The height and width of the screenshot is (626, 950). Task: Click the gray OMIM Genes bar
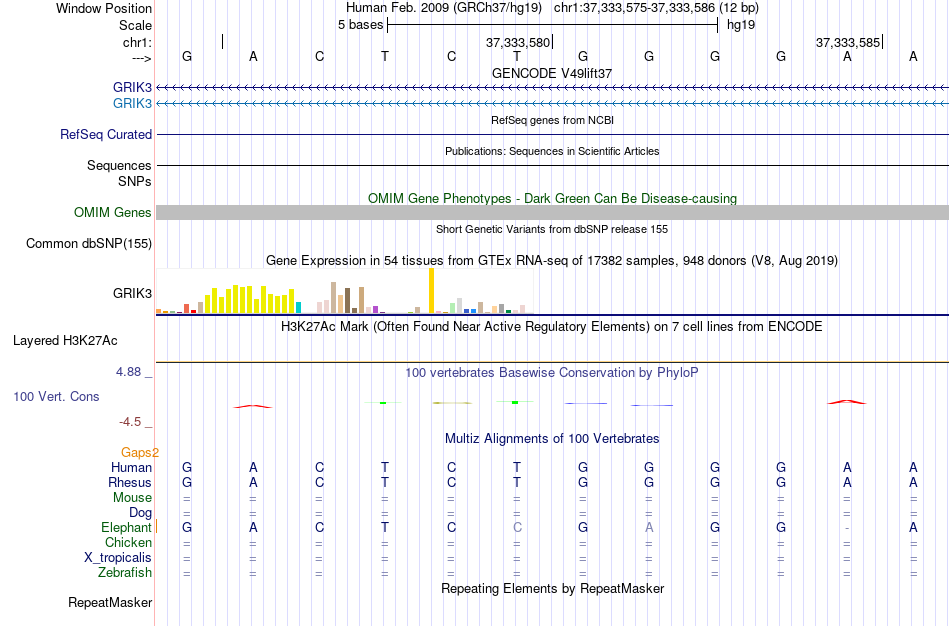(x=552, y=212)
